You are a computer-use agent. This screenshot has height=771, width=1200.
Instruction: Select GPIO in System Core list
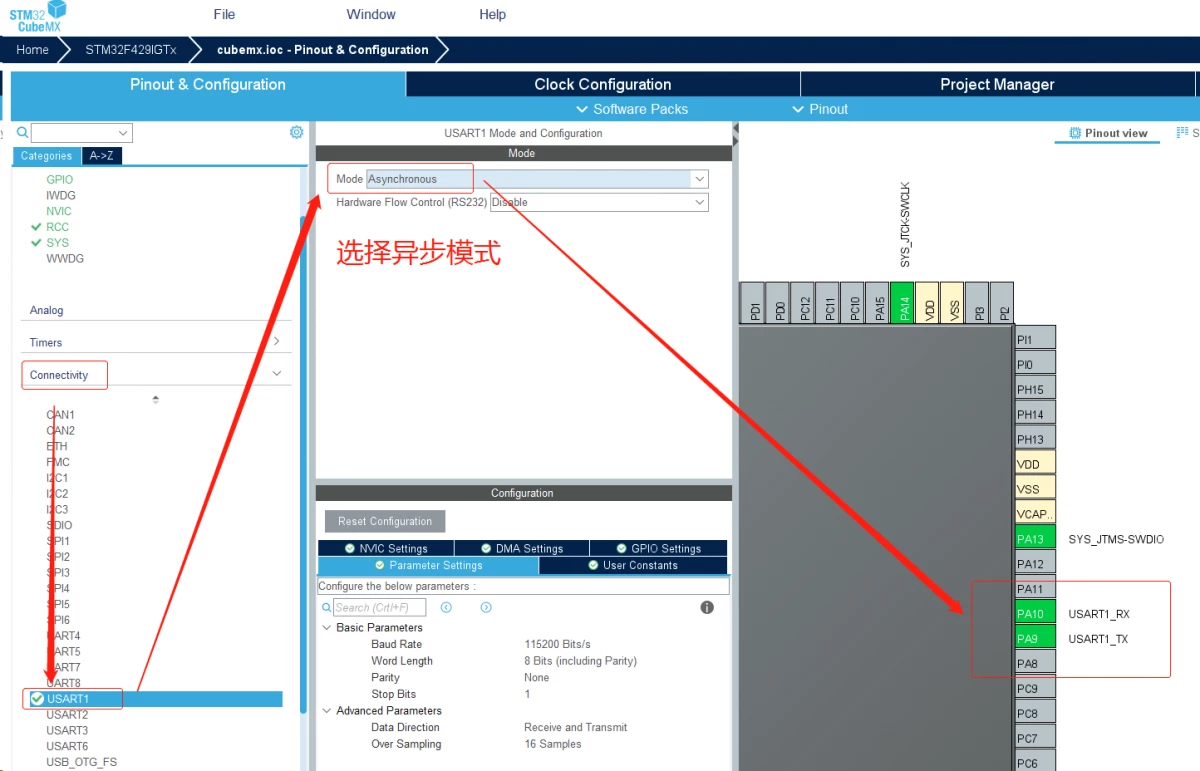point(59,180)
